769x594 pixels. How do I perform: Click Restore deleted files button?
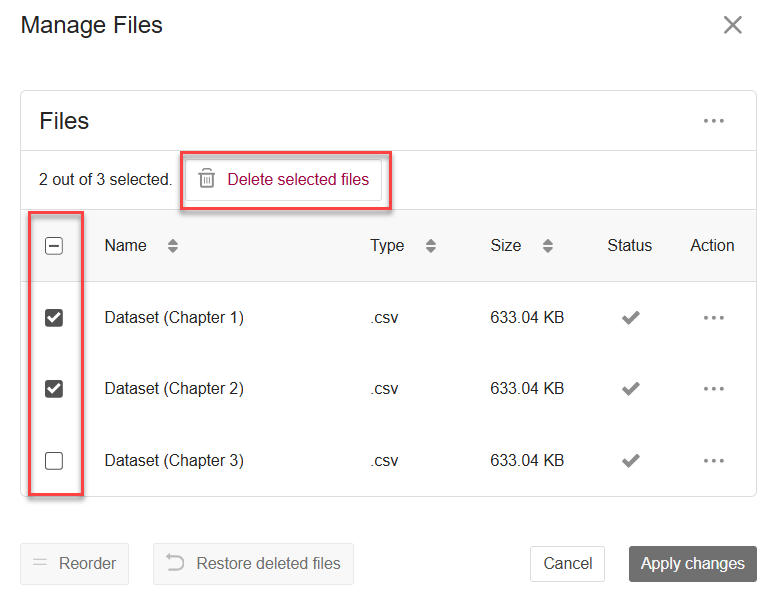253,563
